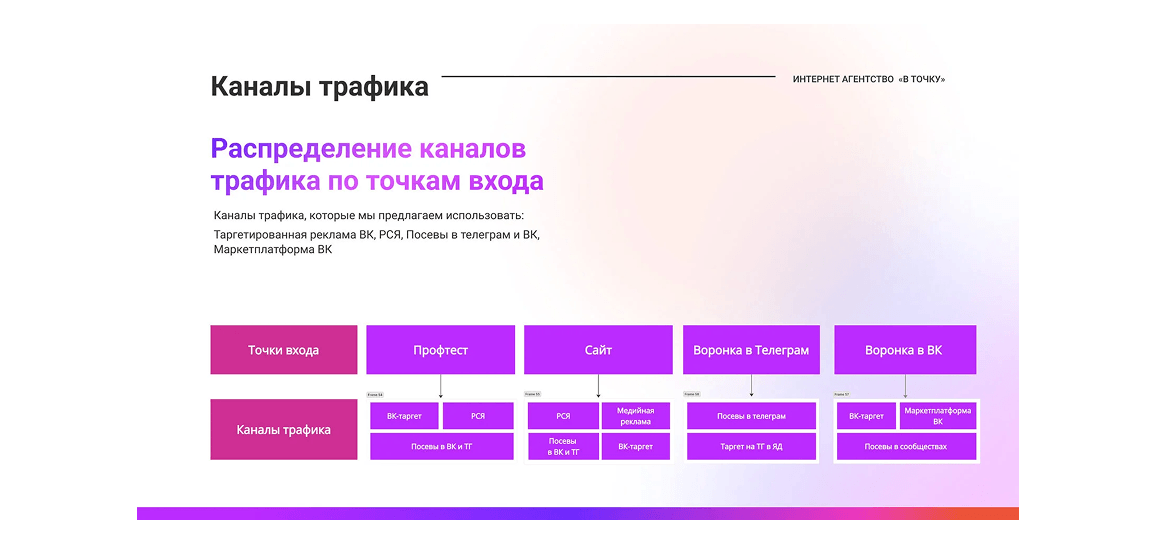Screen dimensions: 1155x544
Task: Select the Воронка в Телеграм box
Action: click(x=751, y=350)
